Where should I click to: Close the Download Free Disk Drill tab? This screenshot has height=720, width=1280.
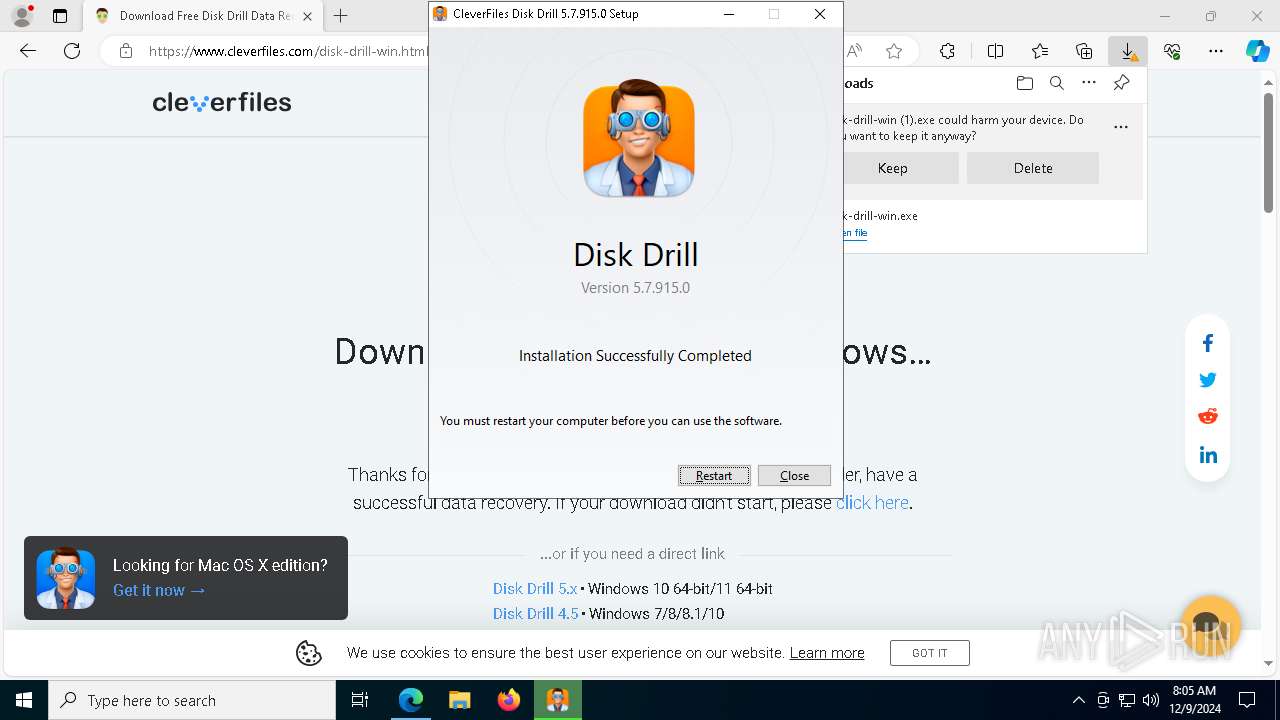pos(307,16)
